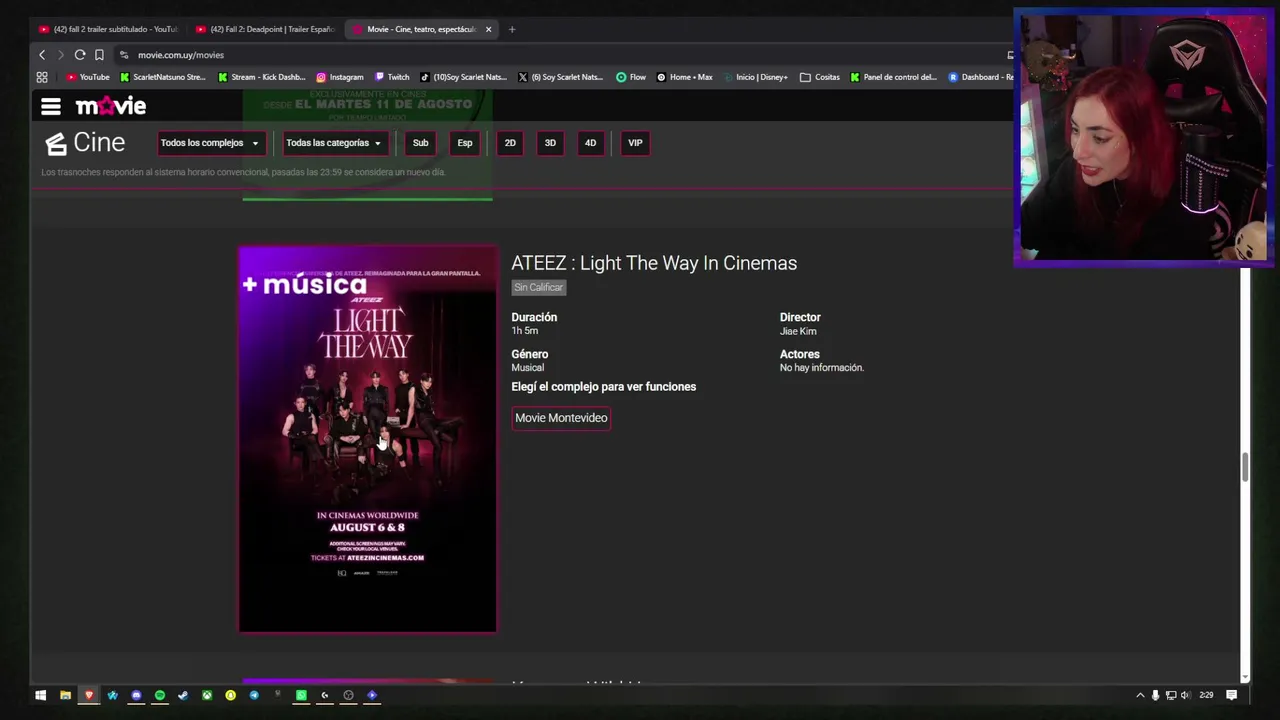Open Telegram from the taskbar
Image resolution: width=1280 pixels, height=720 pixels.
point(254,695)
